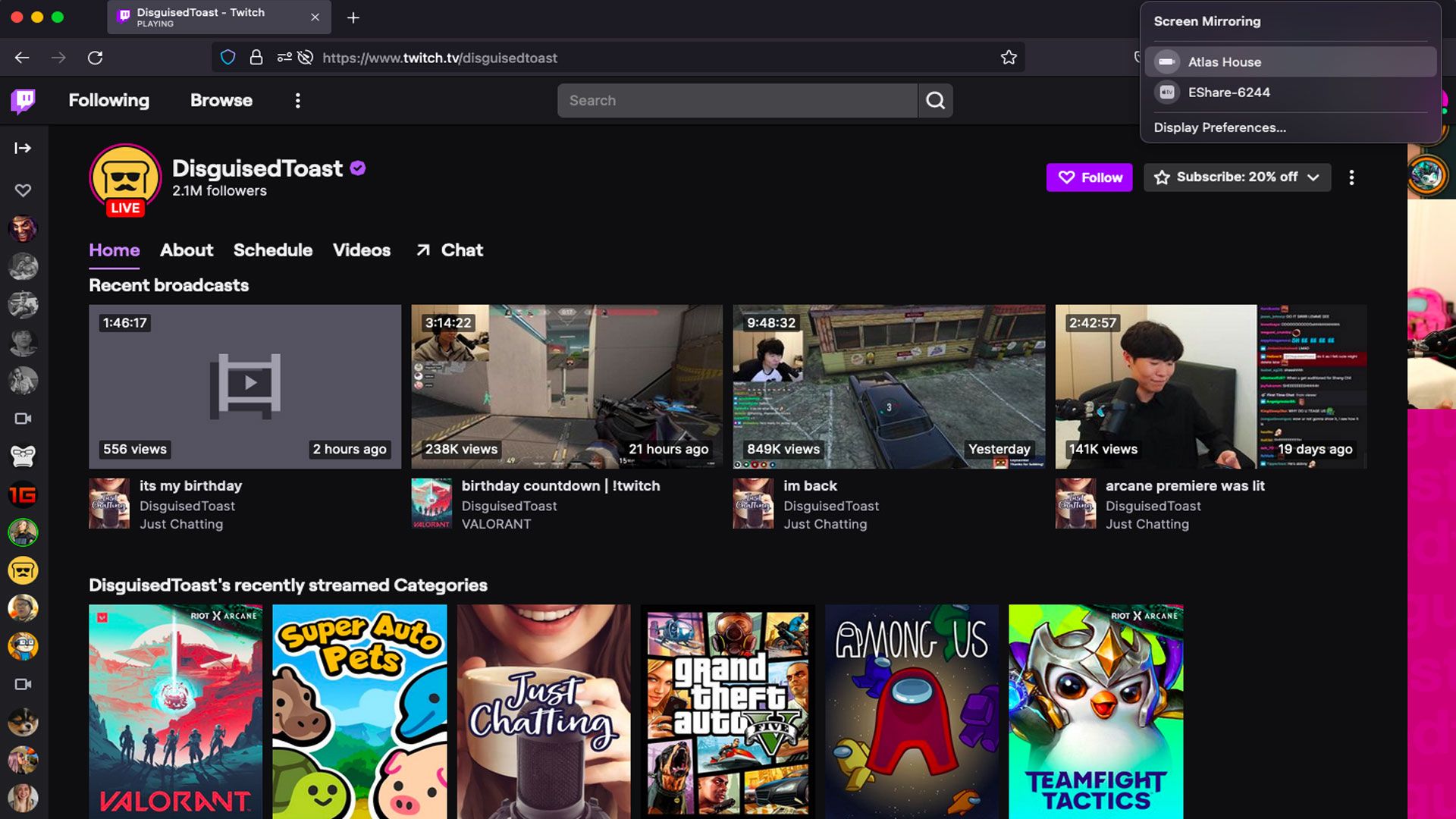The image size is (1456, 819).
Task: Select Atlas House in Screen Mirroring
Action: [1291, 62]
